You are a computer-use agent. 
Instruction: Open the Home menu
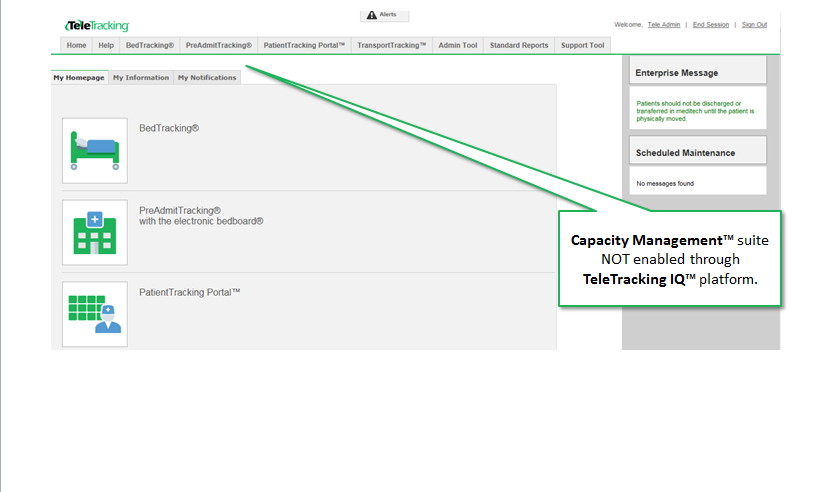[x=76, y=46]
